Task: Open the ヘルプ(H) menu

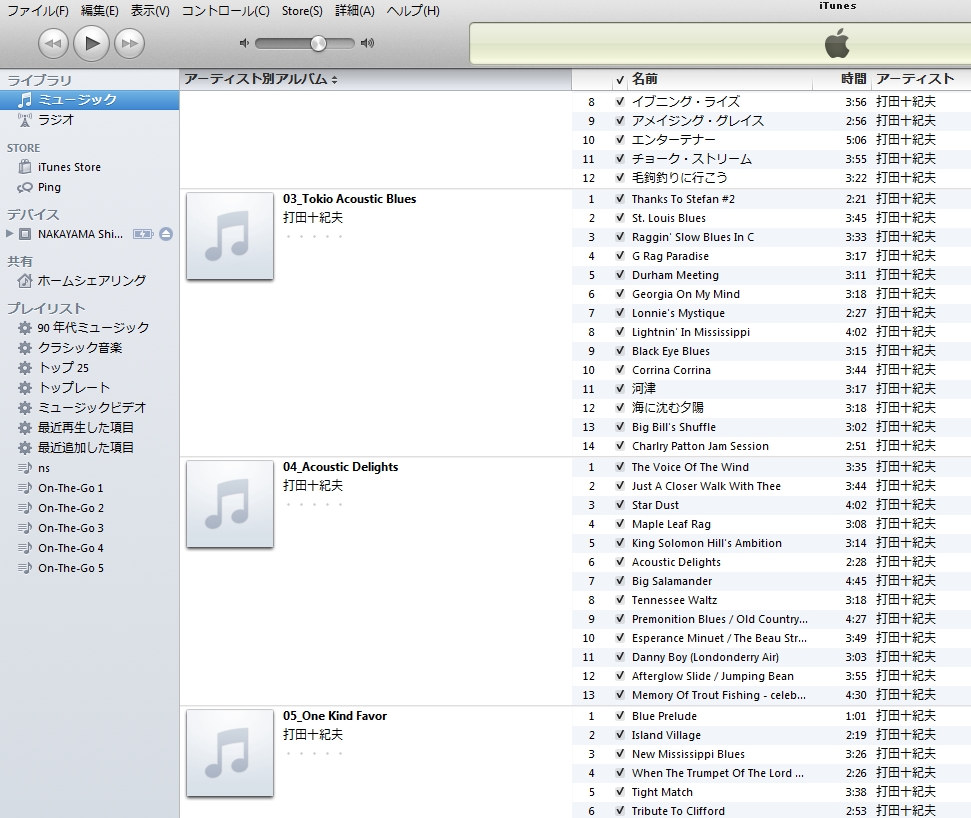Action: click(x=413, y=11)
